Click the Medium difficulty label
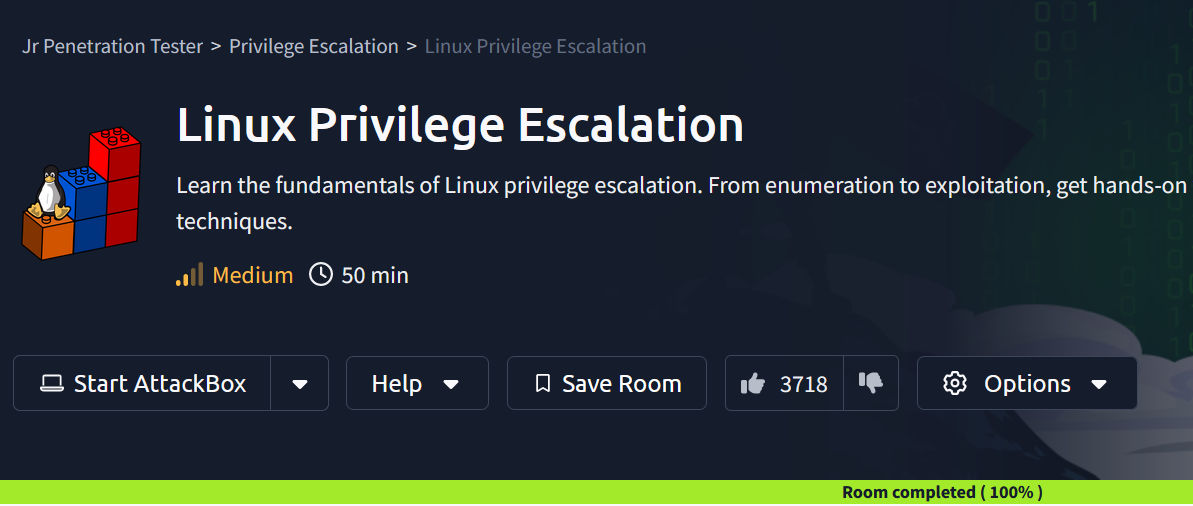The height and width of the screenshot is (506, 1193). (253, 275)
